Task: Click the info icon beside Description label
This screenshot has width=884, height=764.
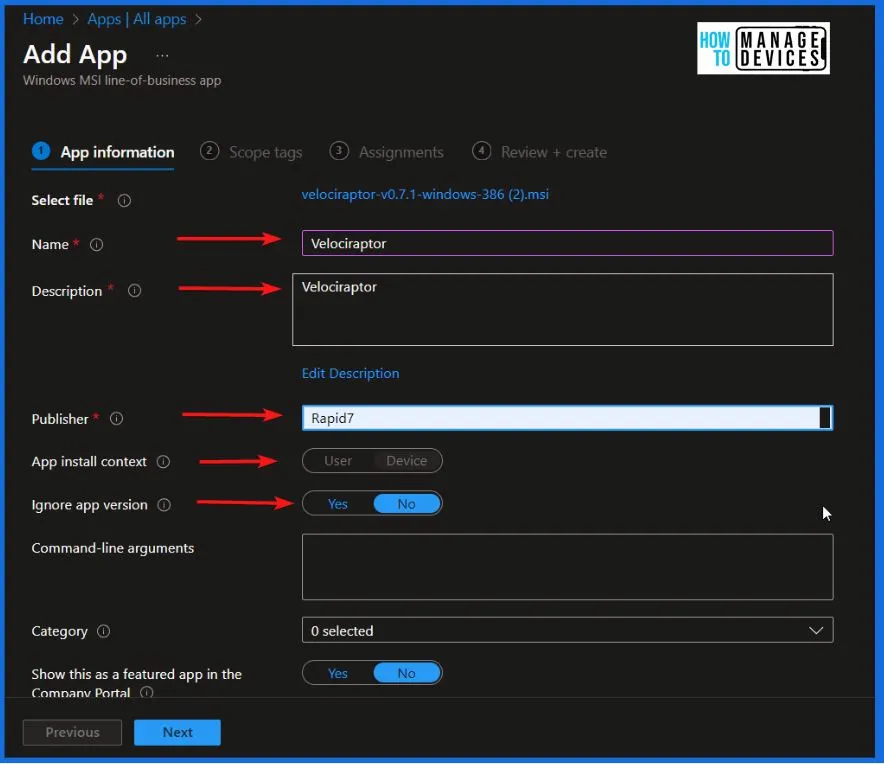Action: [134, 291]
